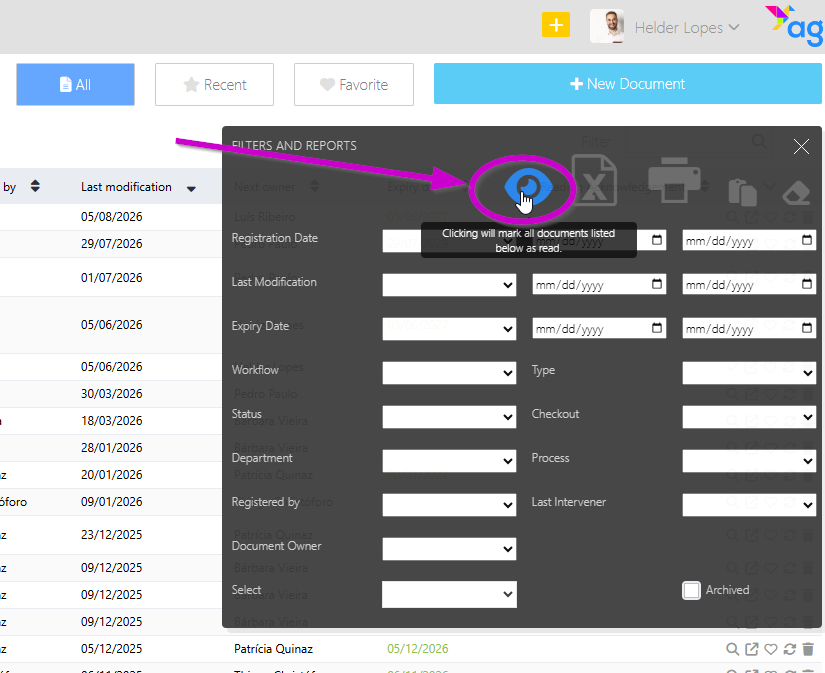This screenshot has height=673, width=825.
Task: Open the Last Modification condition dropdown
Action: (x=449, y=285)
